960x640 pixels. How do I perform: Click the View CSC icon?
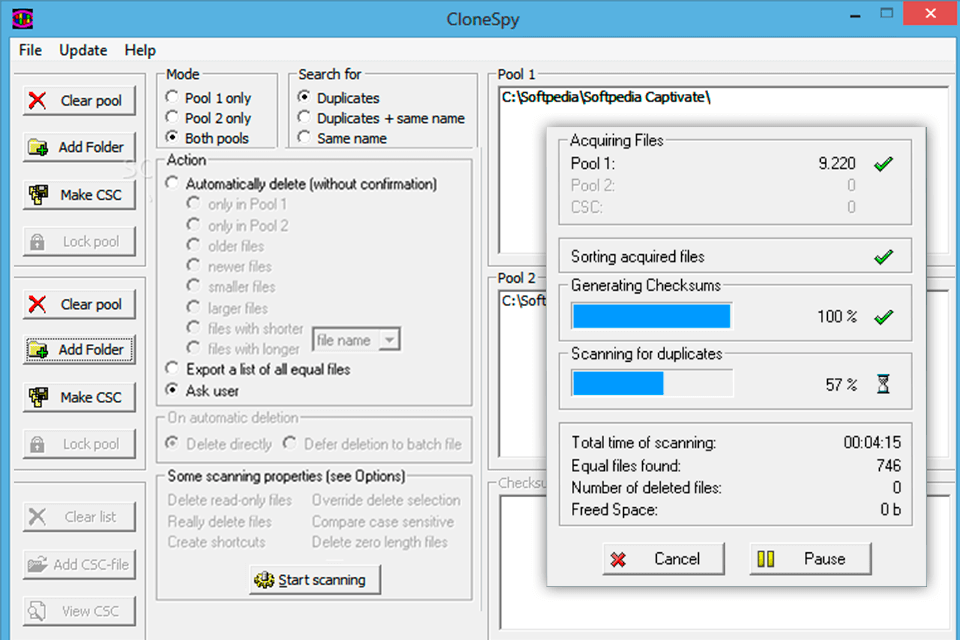(34, 611)
